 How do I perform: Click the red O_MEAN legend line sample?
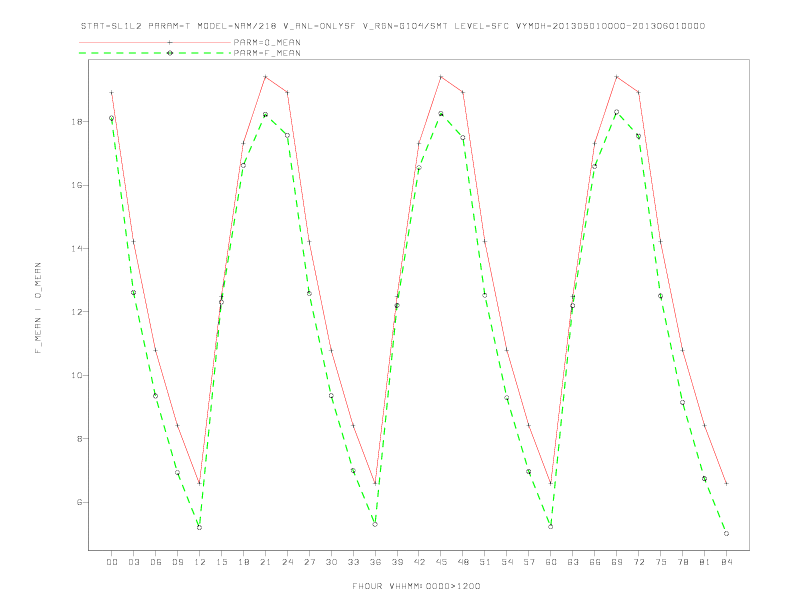click(x=155, y=42)
